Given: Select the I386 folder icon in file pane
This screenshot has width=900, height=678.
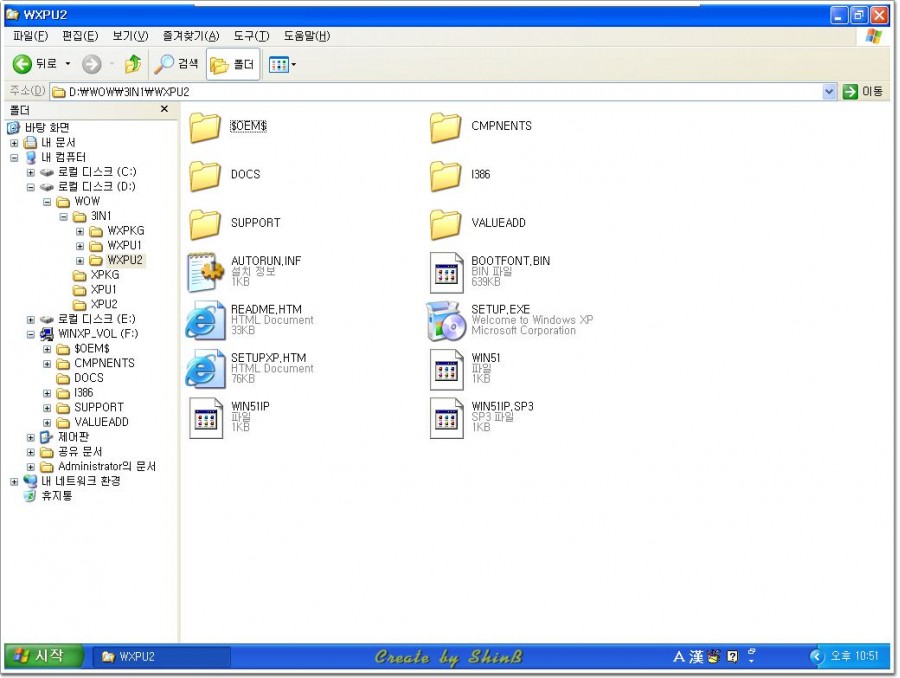Looking at the screenshot, I should [x=445, y=175].
